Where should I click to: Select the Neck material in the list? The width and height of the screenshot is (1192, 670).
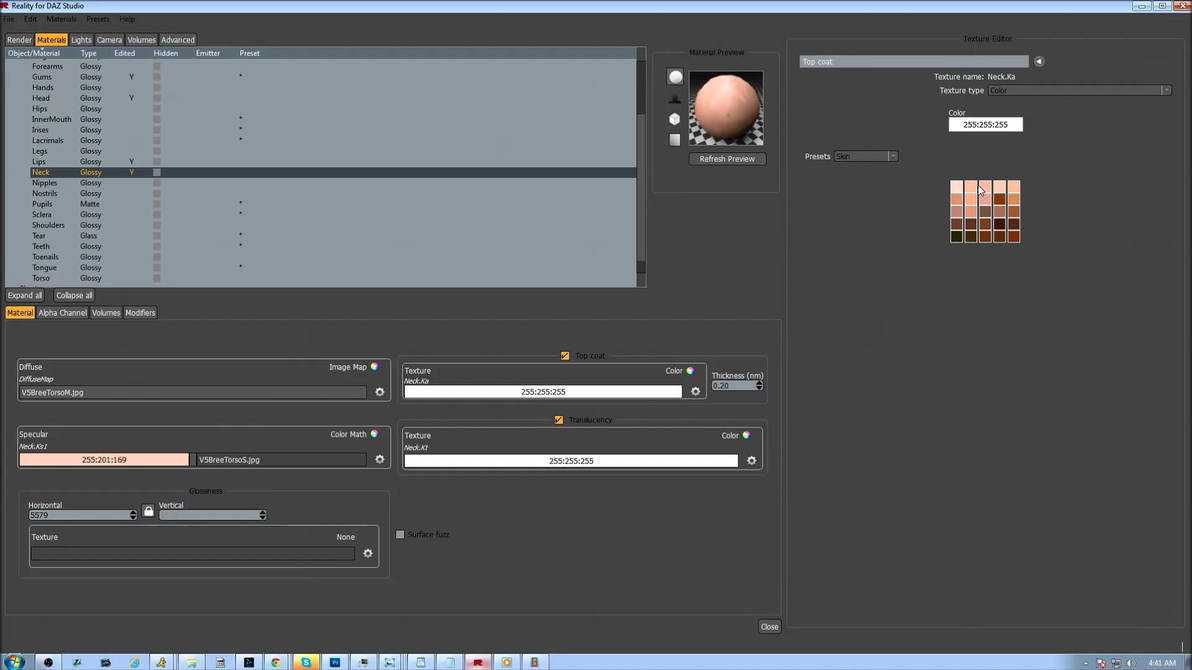tap(40, 171)
